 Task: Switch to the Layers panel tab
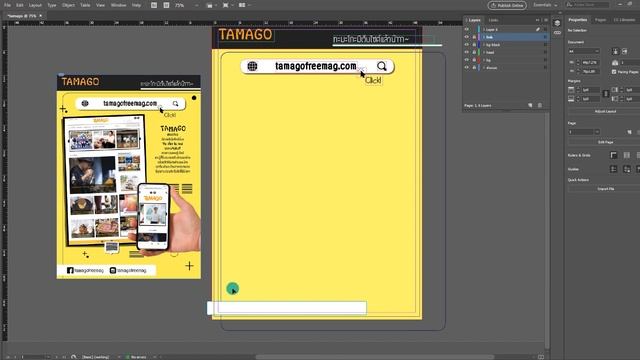coord(474,20)
